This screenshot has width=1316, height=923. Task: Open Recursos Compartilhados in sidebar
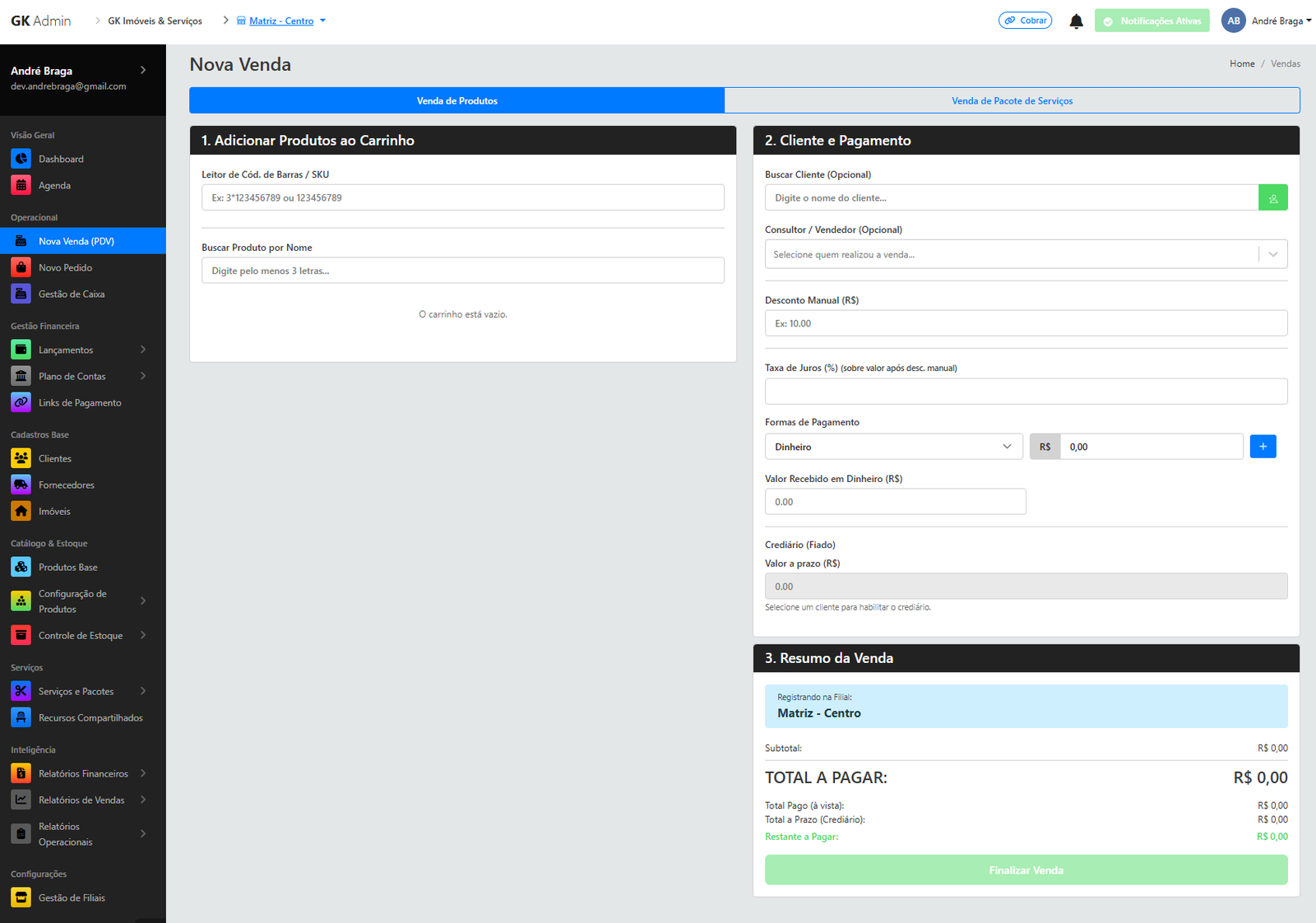coord(90,717)
